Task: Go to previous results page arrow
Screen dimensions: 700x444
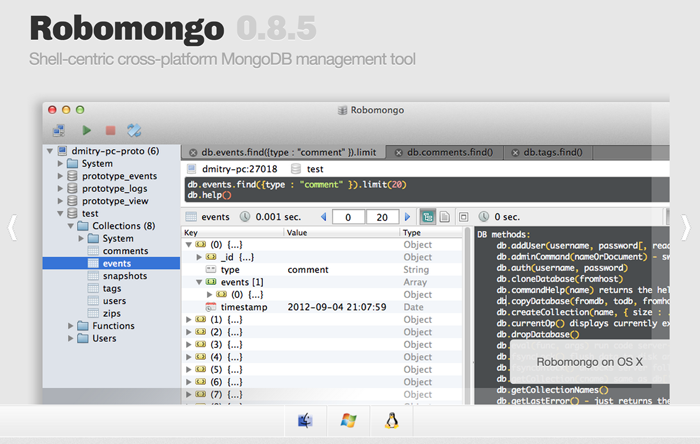Action: pos(324,217)
